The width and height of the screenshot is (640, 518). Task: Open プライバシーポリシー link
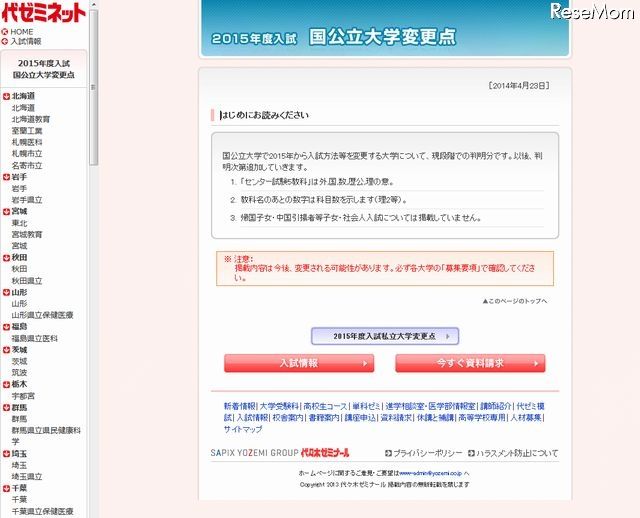424,453
